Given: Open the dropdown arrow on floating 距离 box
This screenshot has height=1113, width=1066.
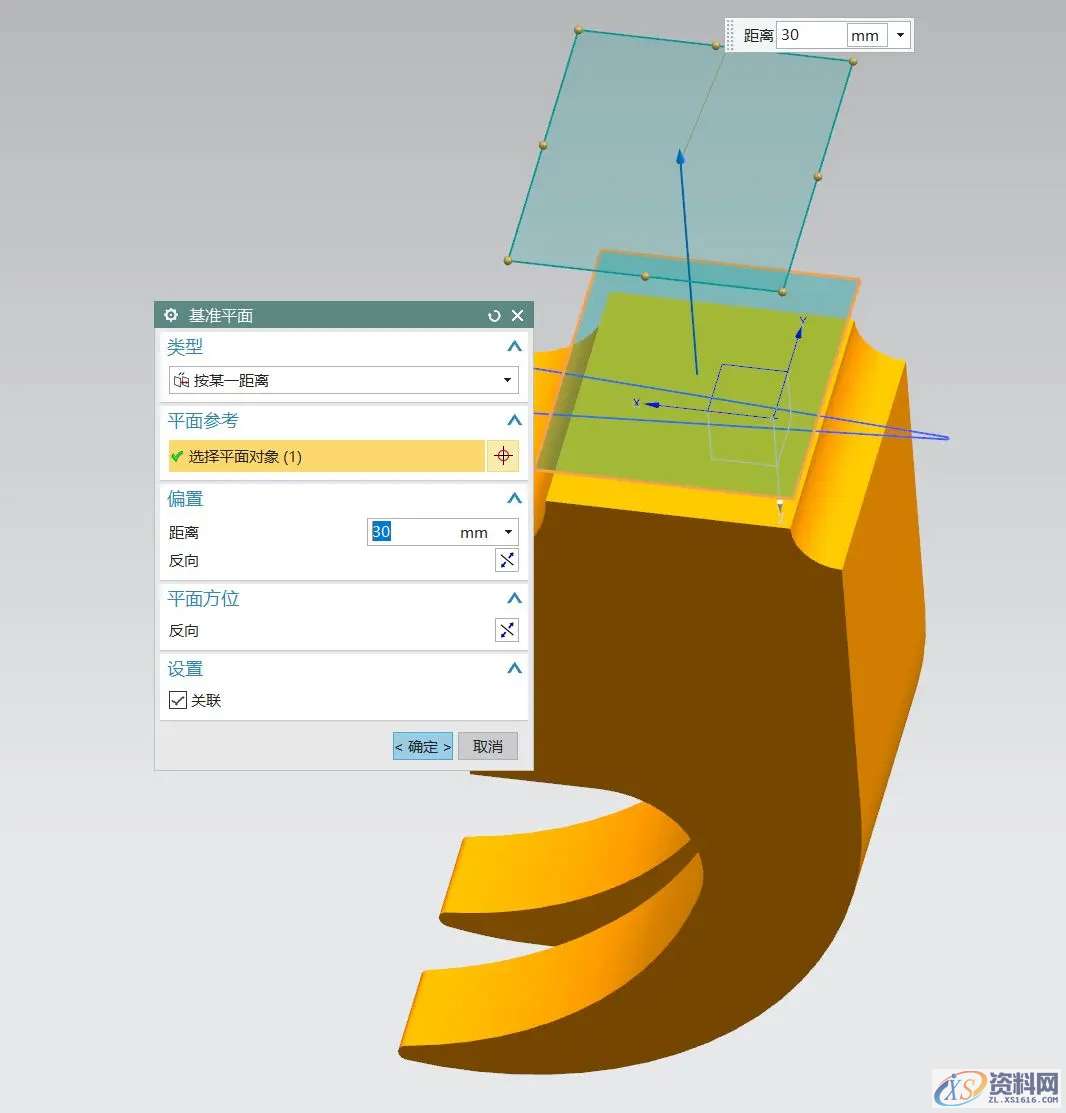Looking at the screenshot, I should [900, 35].
